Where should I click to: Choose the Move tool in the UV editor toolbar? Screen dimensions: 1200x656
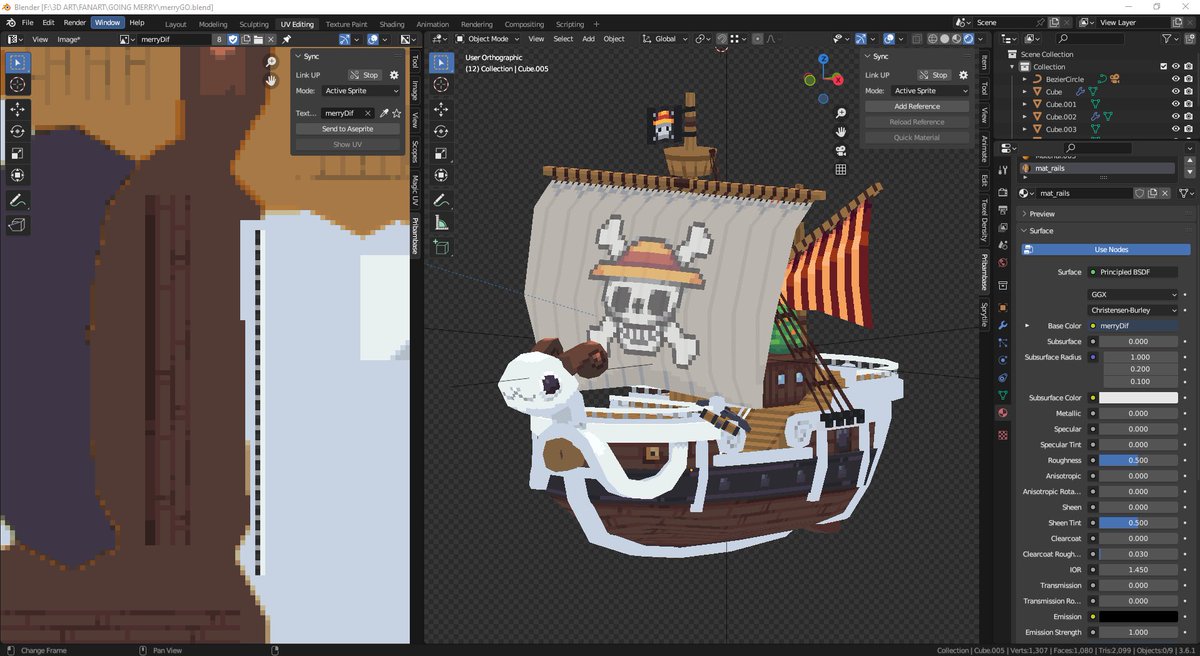[x=18, y=108]
